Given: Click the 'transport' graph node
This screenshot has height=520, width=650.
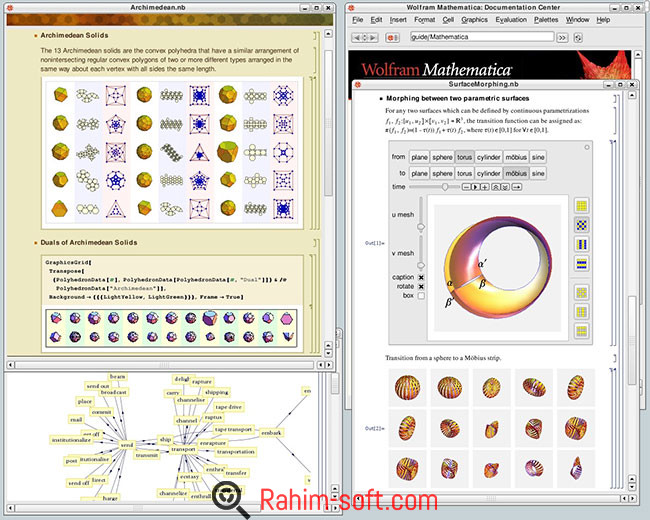Looking at the screenshot, I should pos(183,449).
